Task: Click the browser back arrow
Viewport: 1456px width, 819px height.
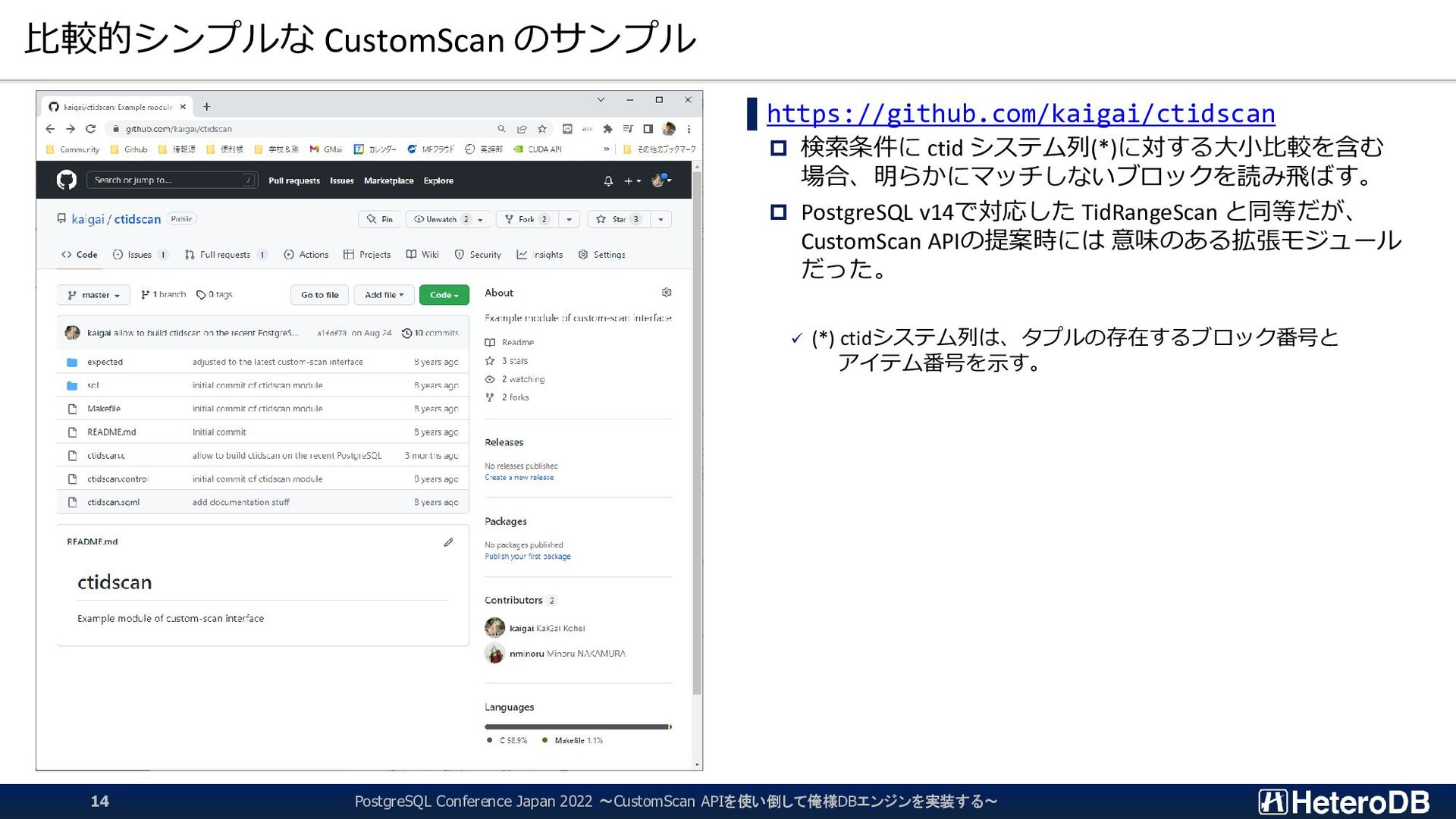Action: click(50, 129)
